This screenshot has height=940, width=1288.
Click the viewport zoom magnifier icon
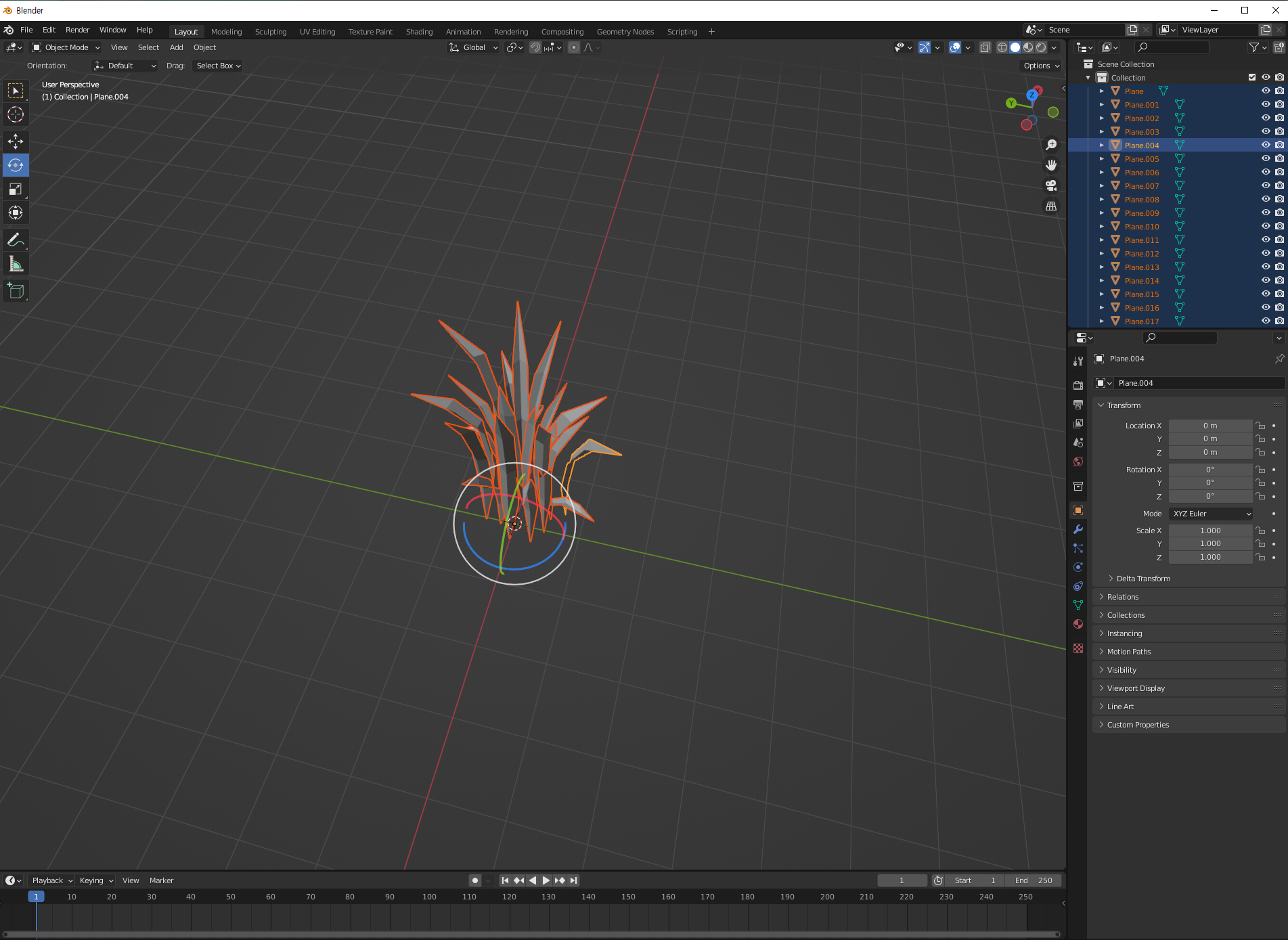point(1051,145)
